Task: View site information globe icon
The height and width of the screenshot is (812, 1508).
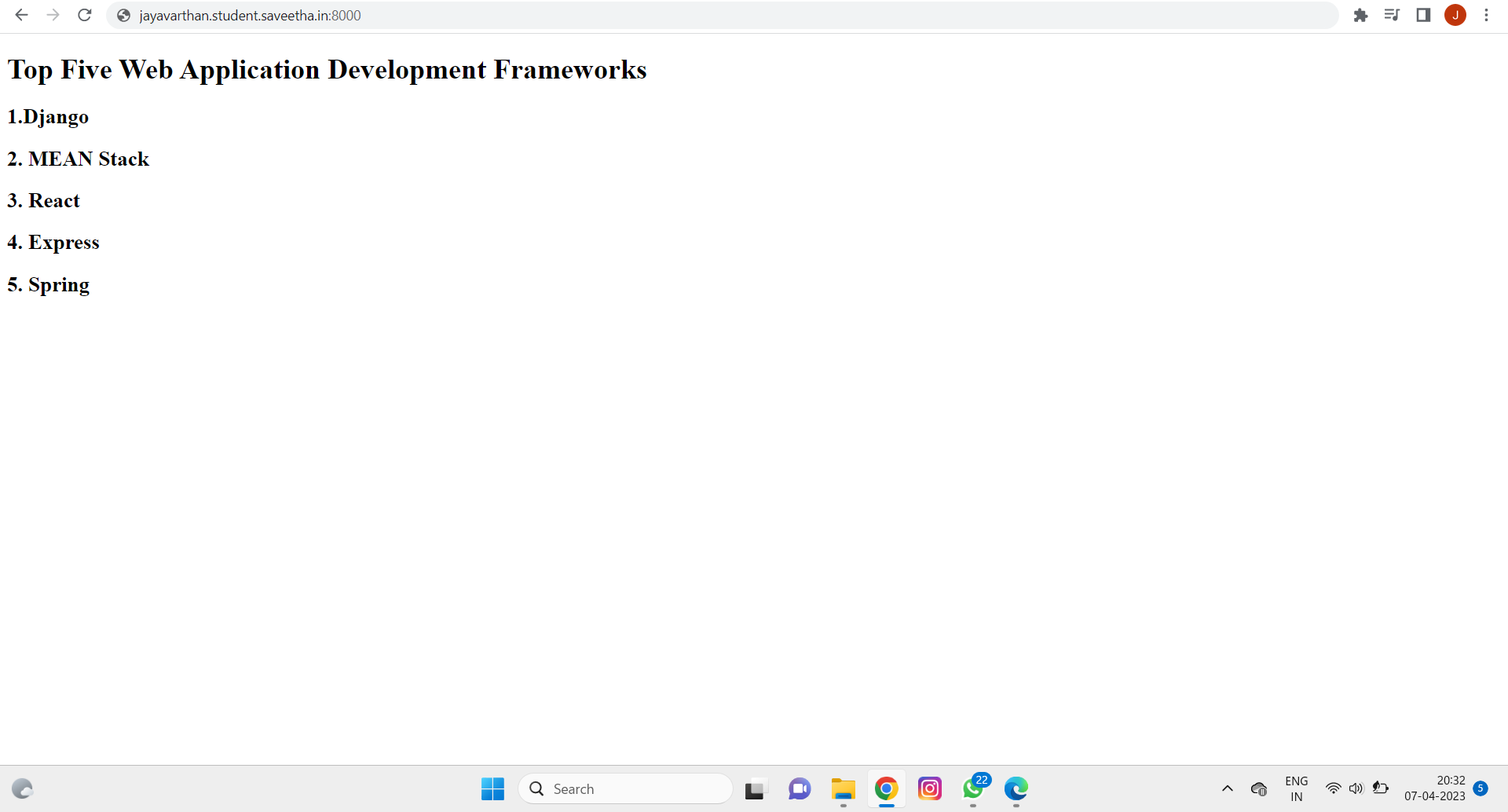Action: [123, 16]
